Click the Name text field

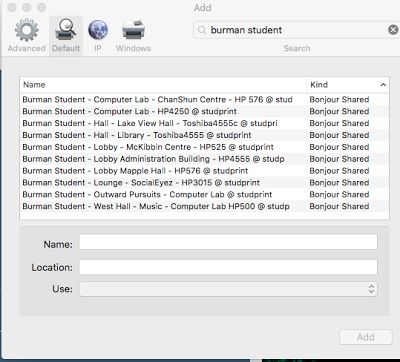[228, 242]
